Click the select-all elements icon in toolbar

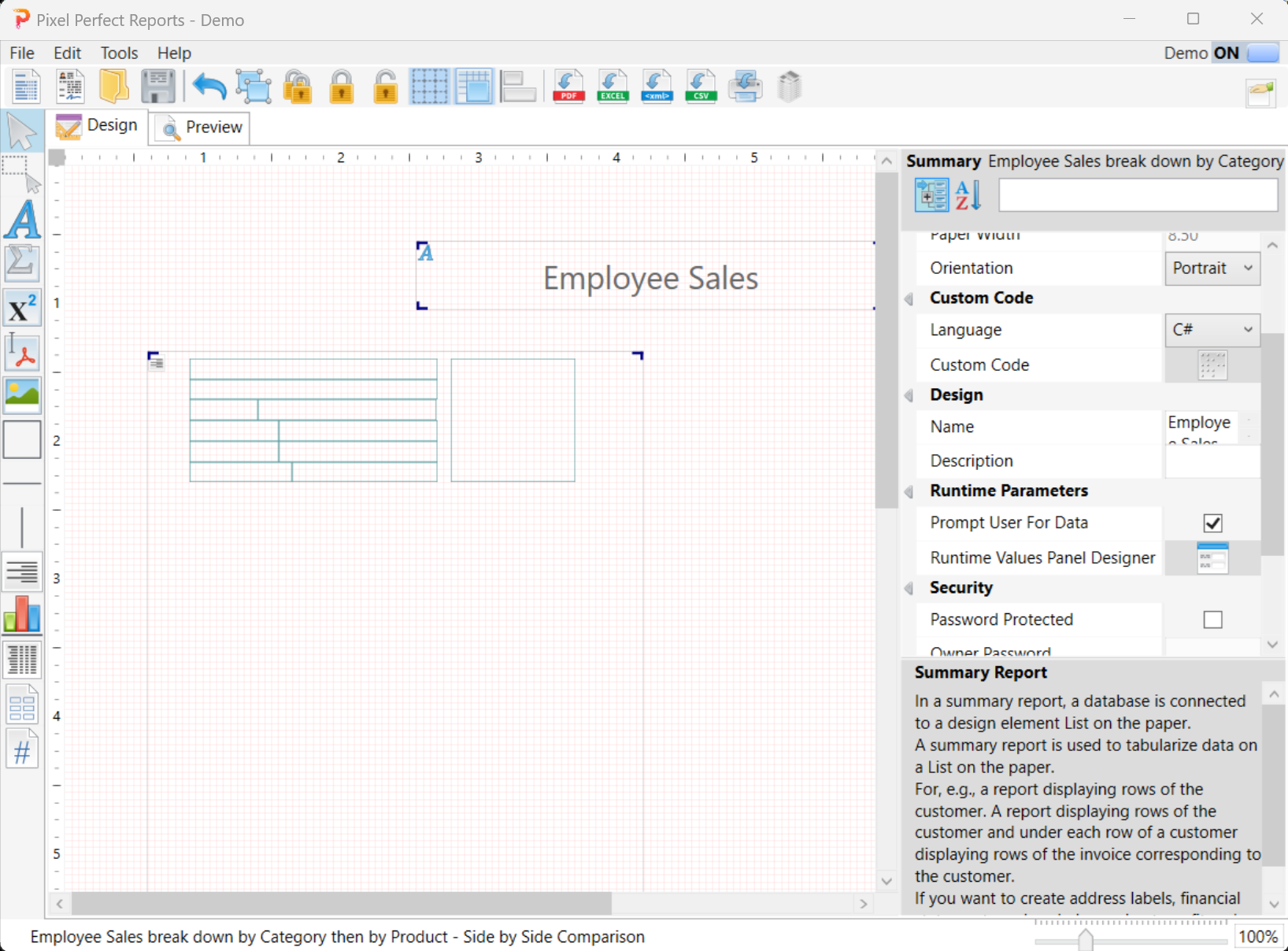pos(254,87)
